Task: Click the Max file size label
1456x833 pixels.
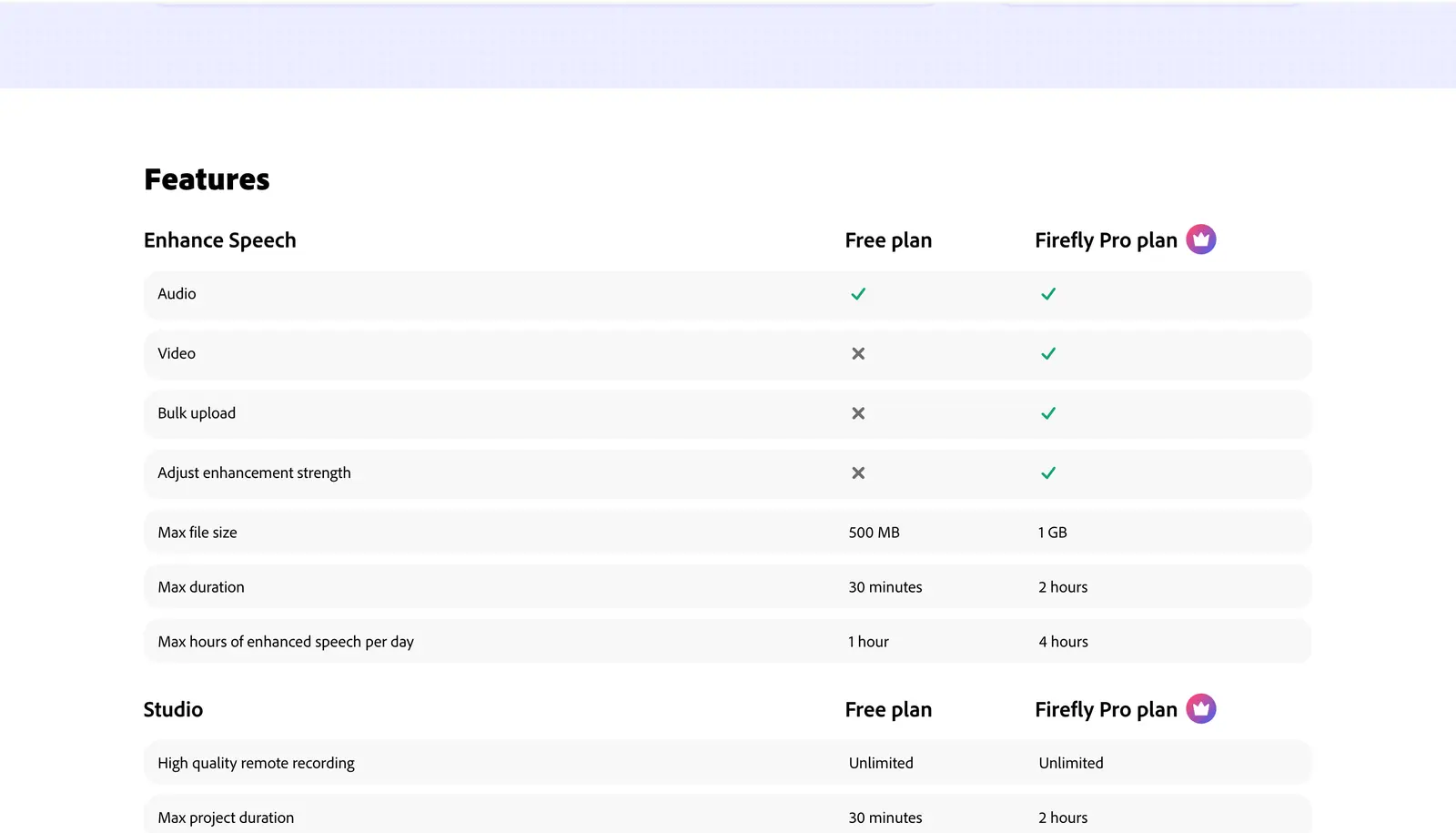Action: (x=197, y=533)
